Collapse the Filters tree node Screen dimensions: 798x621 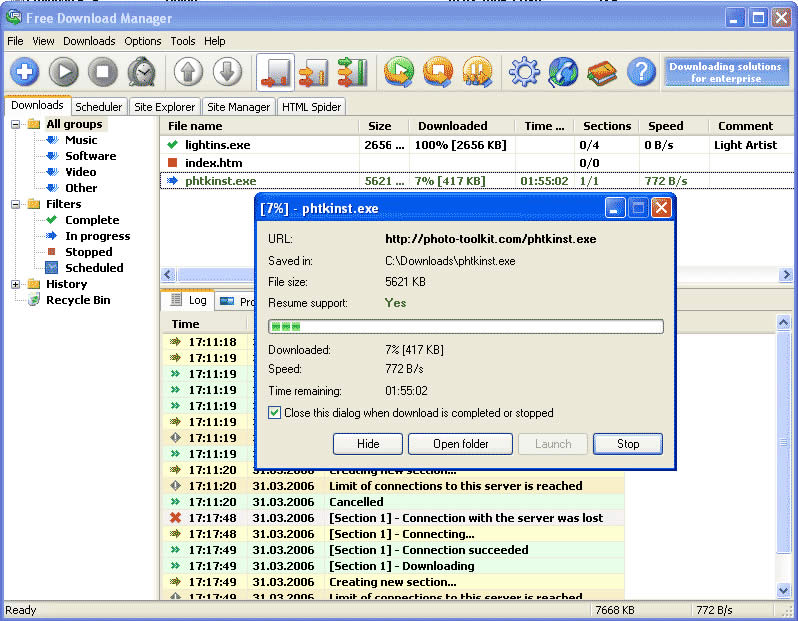(x=16, y=204)
